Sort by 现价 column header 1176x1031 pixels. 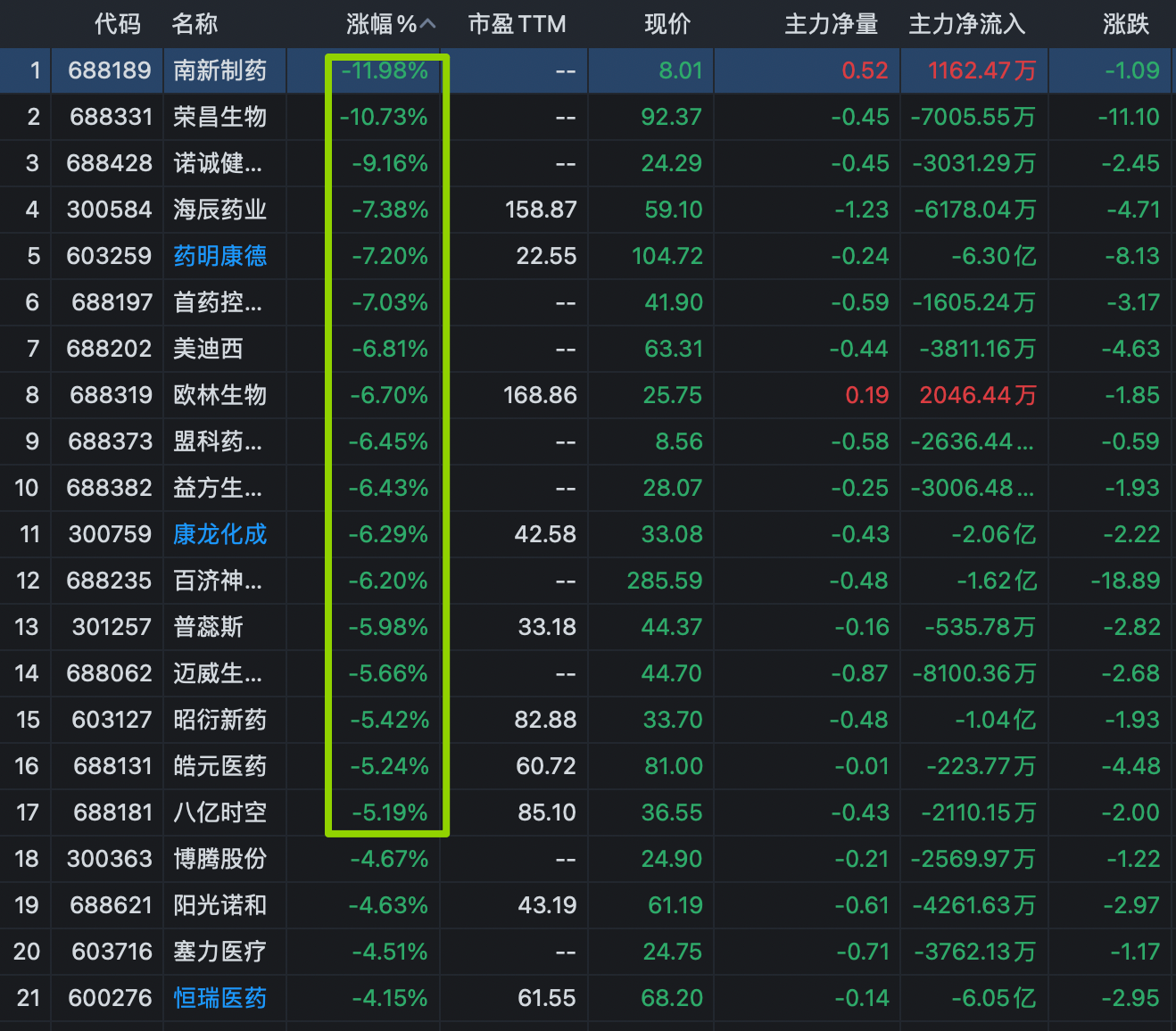(x=668, y=24)
